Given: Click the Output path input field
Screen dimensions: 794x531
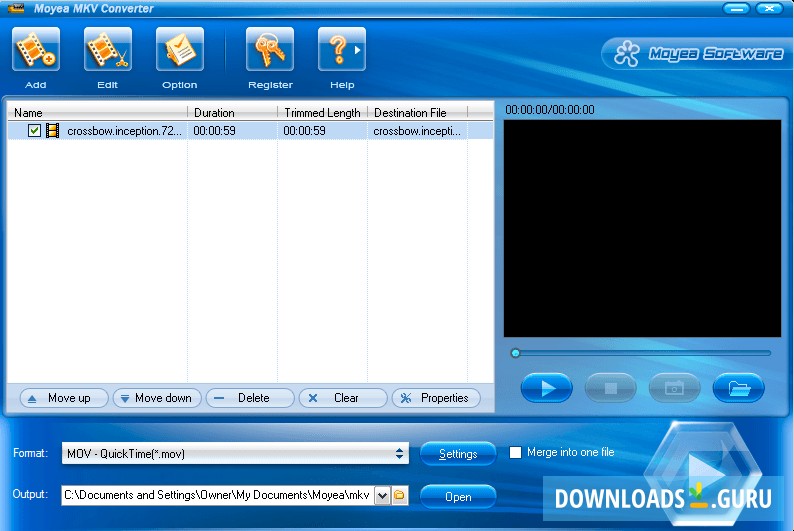Looking at the screenshot, I should pyautogui.click(x=218, y=495).
